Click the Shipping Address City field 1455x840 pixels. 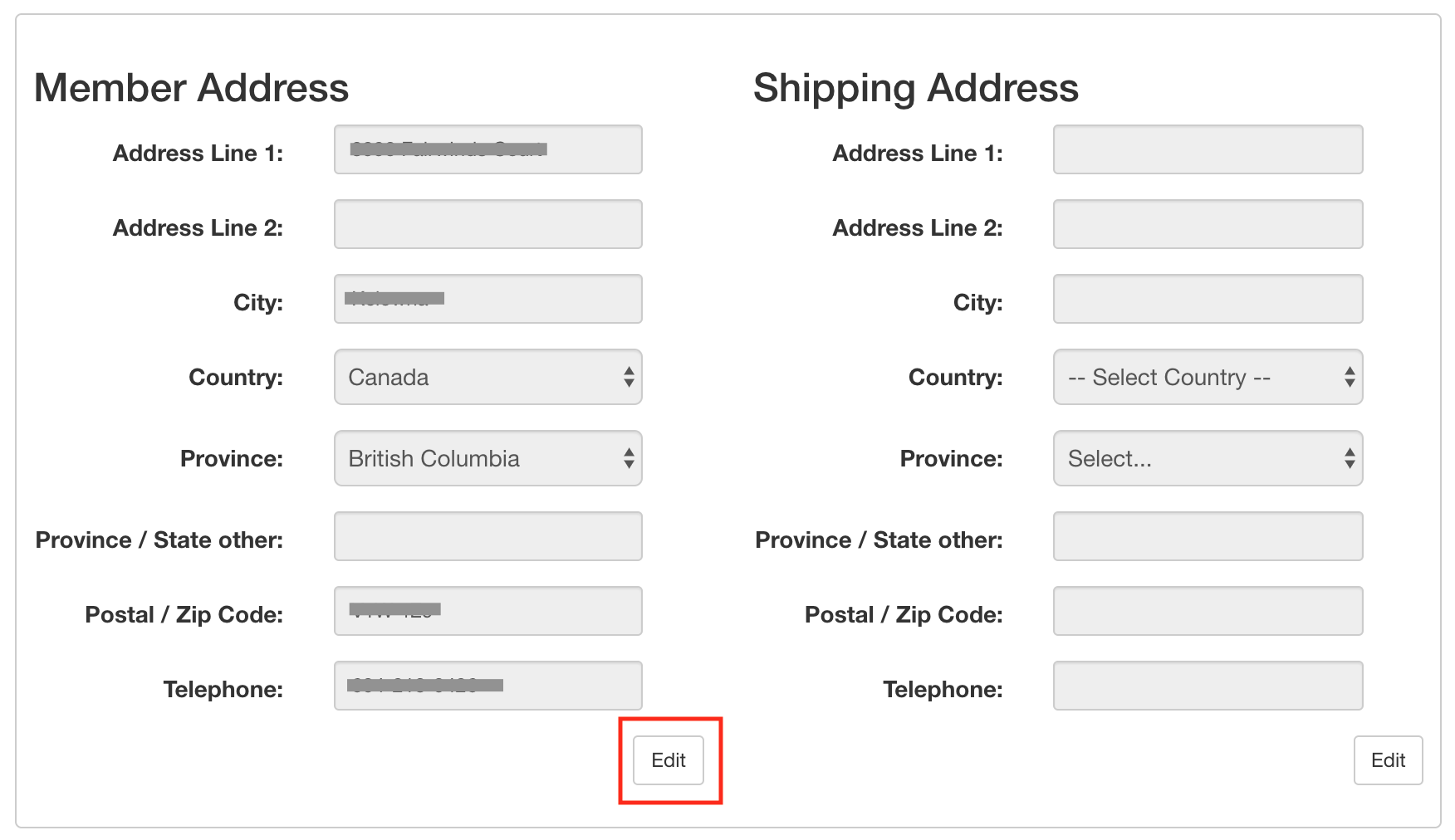[x=1208, y=299]
